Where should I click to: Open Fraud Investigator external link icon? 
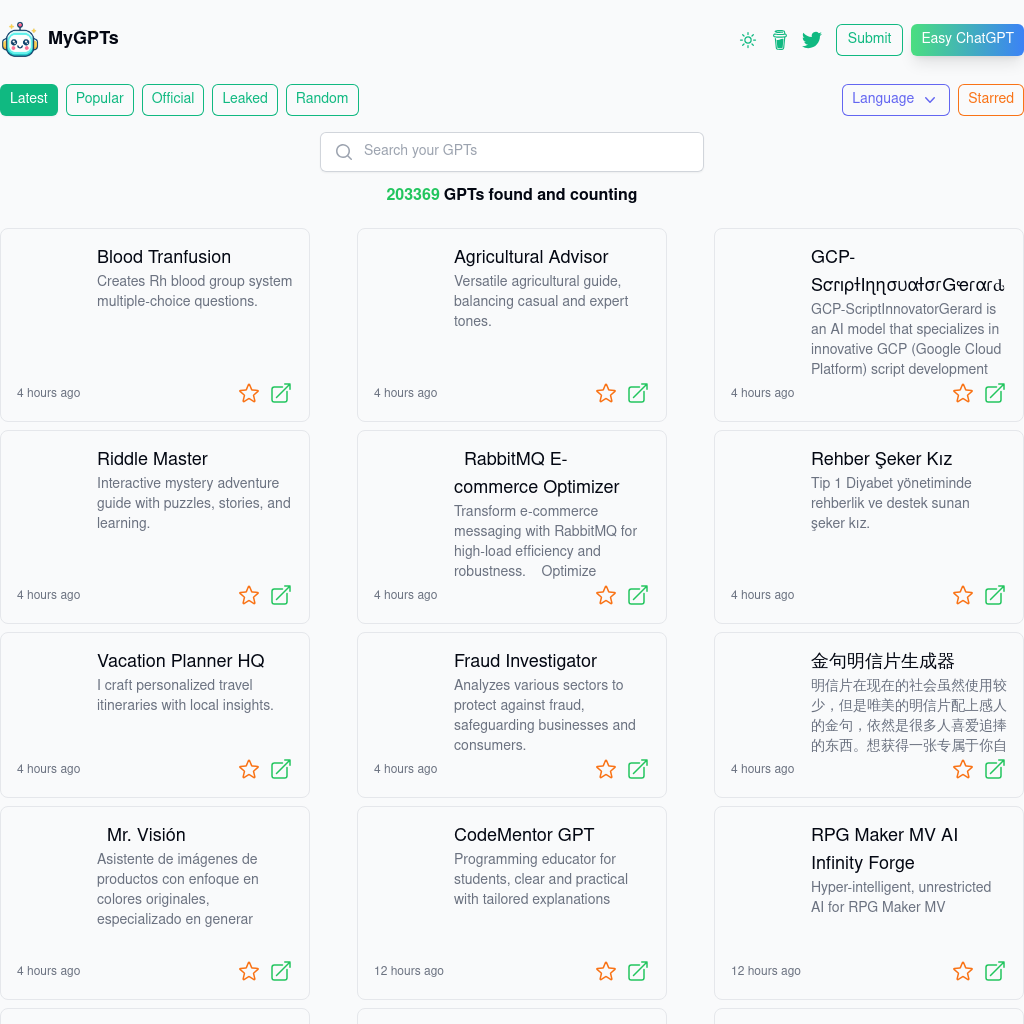pyautogui.click(x=638, y=769)
